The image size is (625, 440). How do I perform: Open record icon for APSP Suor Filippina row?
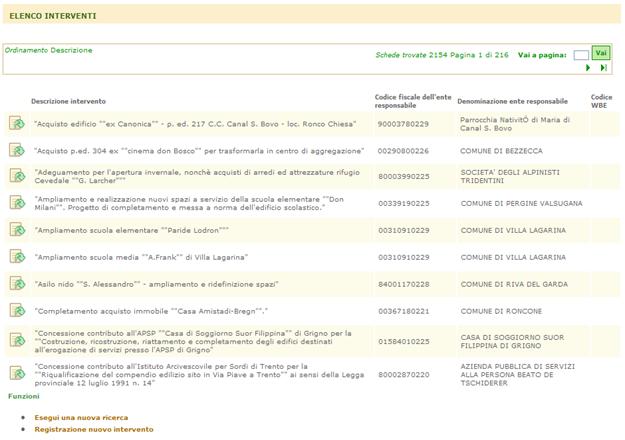[x=17, y=340]
